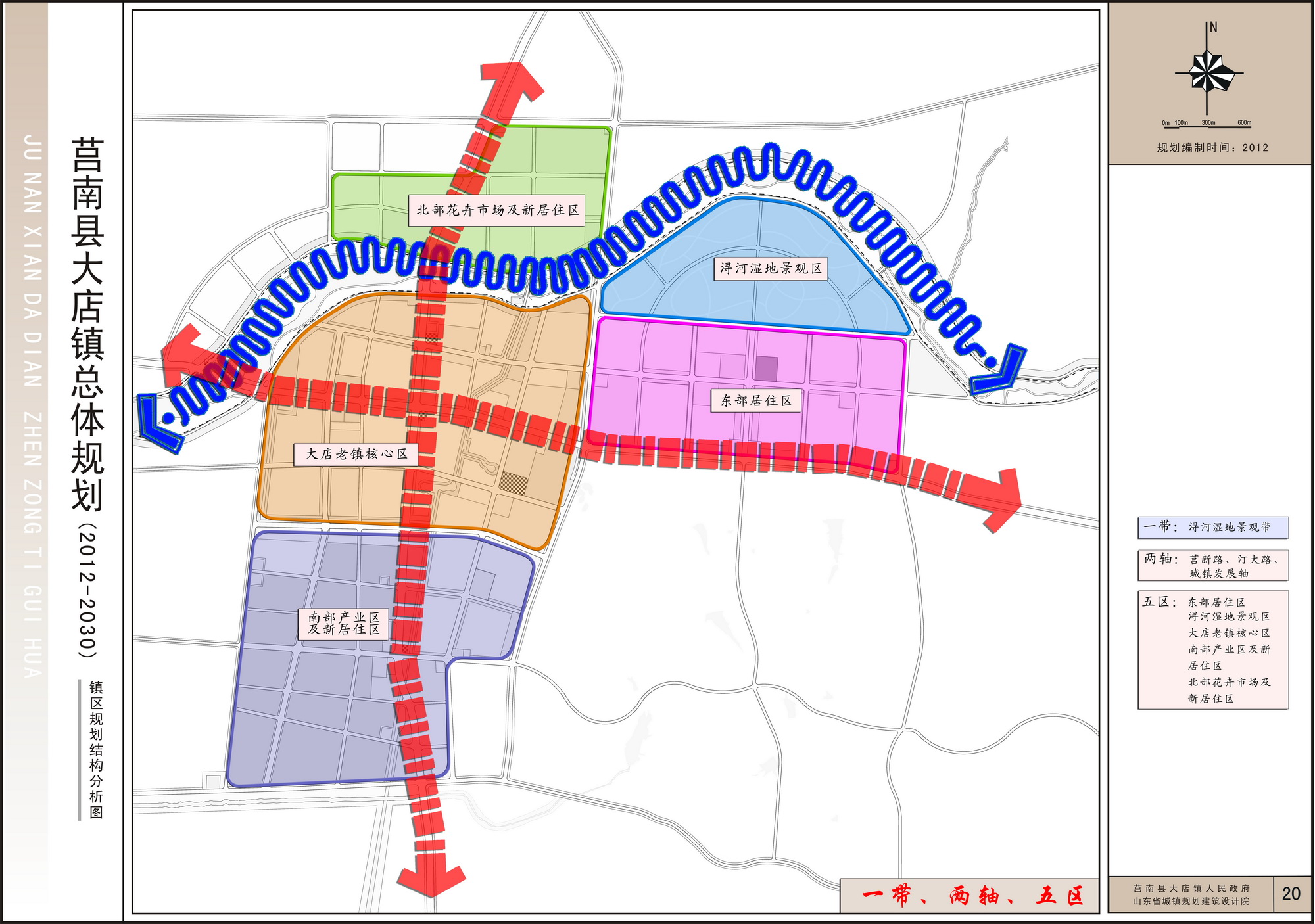
Task: Click the 一带、两轴、五区 banner
Action: pyautogui.click(x=969, y=895)
